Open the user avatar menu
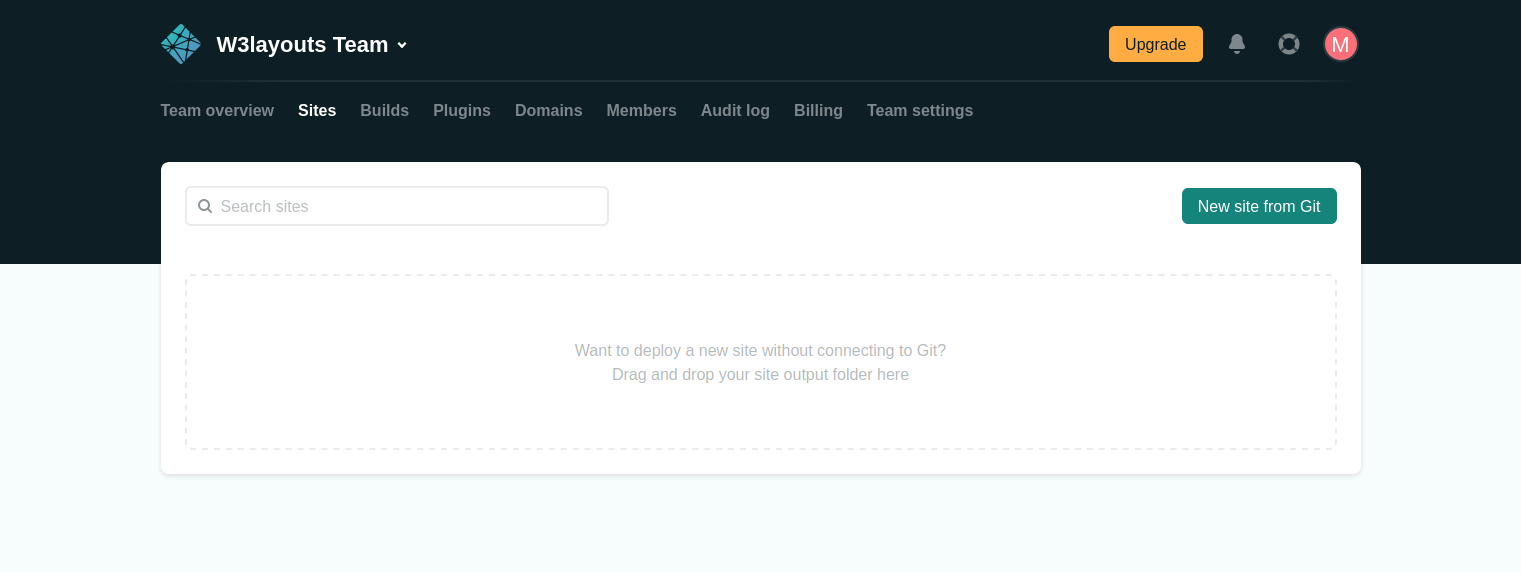Screen dimensions: 1521x572 pyautogui.click(x=1341, y=44)
